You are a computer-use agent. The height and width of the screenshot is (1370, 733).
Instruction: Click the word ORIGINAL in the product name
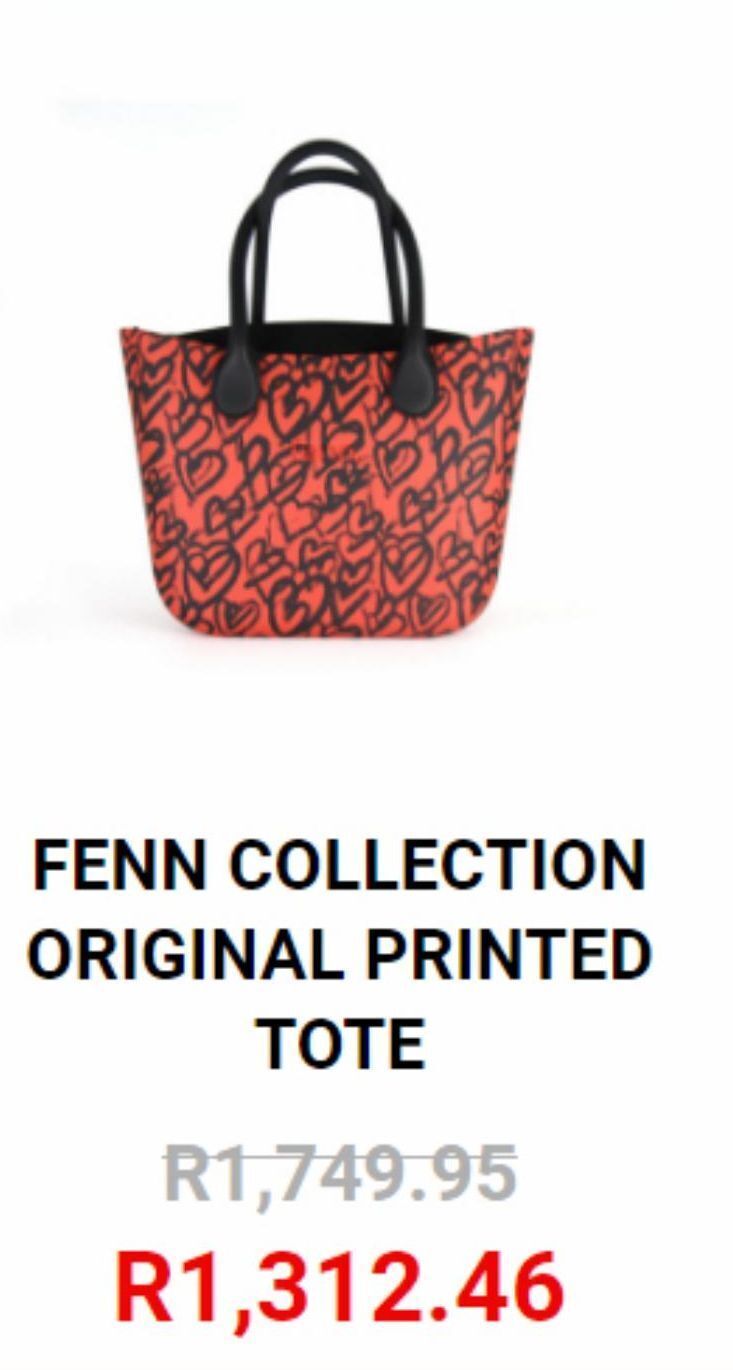pos(185,955)
